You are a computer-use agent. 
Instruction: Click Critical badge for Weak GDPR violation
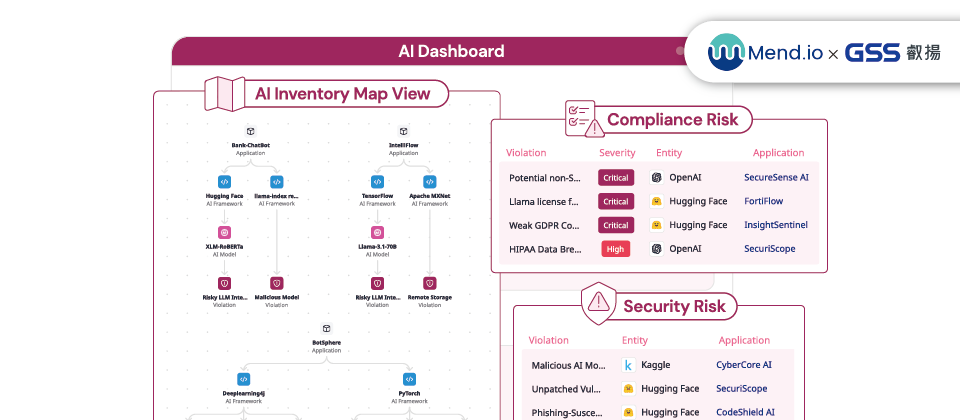click(616, 225)
